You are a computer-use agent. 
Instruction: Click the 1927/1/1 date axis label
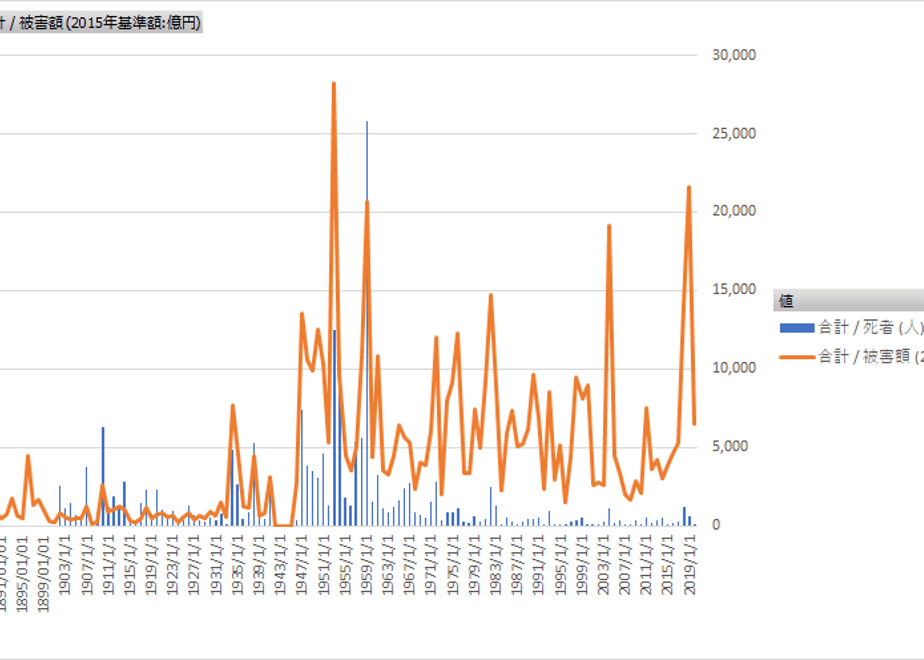pos(194,565)
